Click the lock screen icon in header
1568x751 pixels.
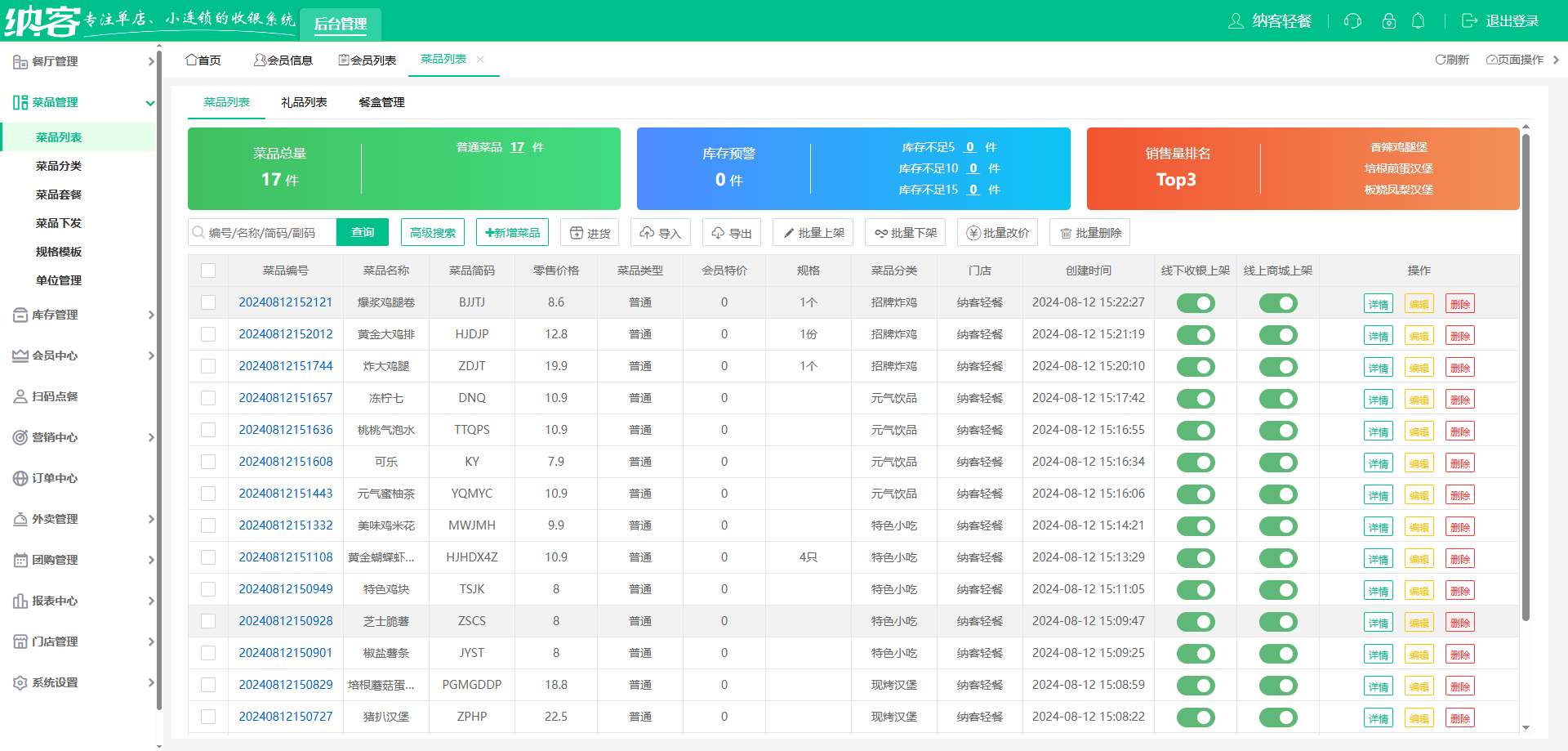pos(1388,21)
